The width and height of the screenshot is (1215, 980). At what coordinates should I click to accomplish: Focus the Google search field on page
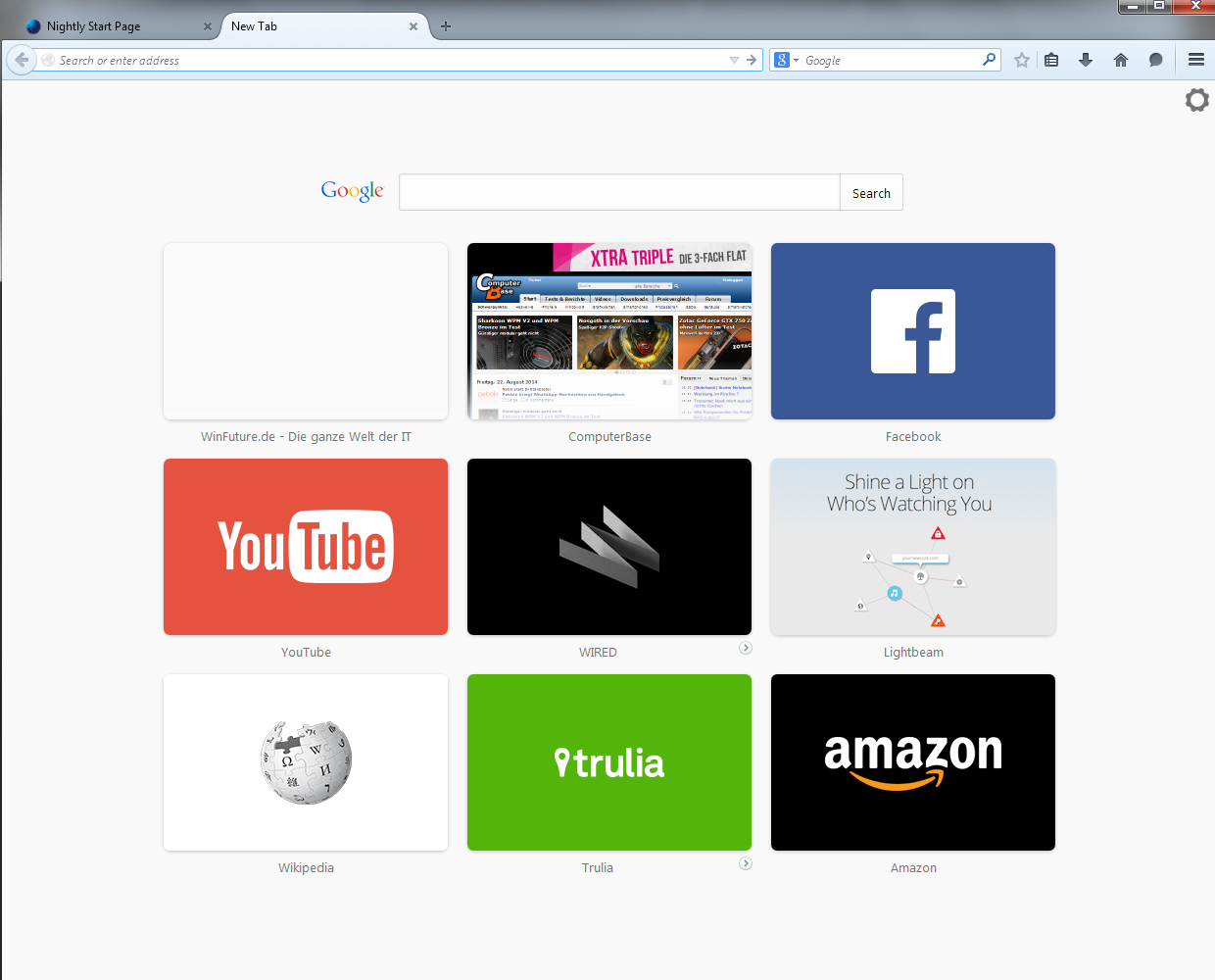click(x=619, y=193)
